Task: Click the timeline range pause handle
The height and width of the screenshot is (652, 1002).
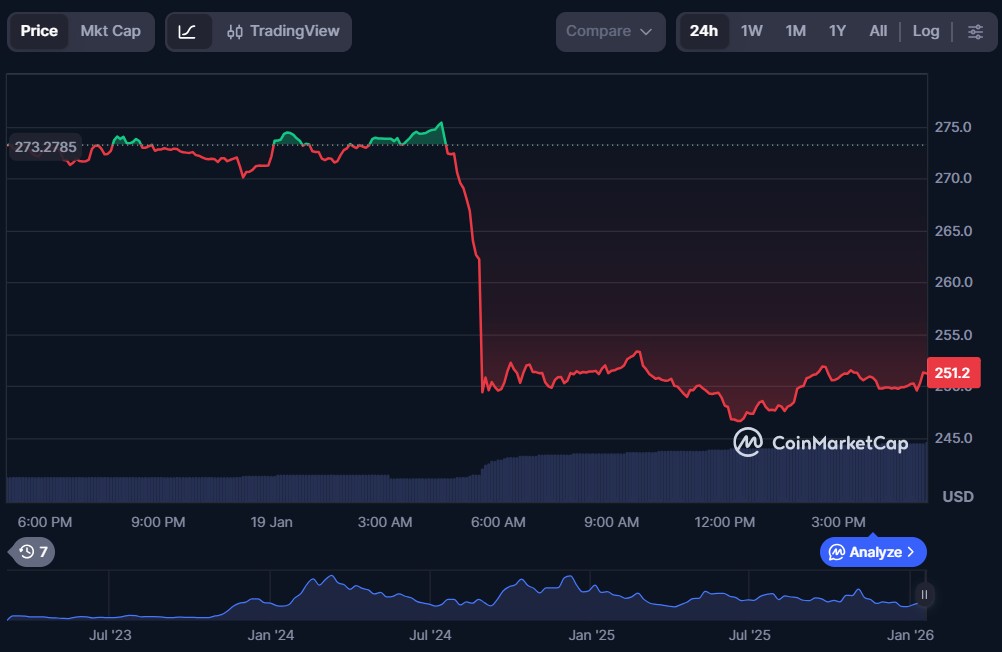Action: pos(924,595)
